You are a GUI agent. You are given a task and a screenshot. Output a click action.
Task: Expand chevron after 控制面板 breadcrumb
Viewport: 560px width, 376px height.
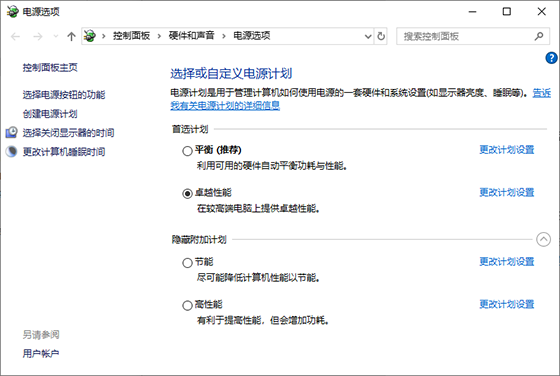tap(159, 36)
